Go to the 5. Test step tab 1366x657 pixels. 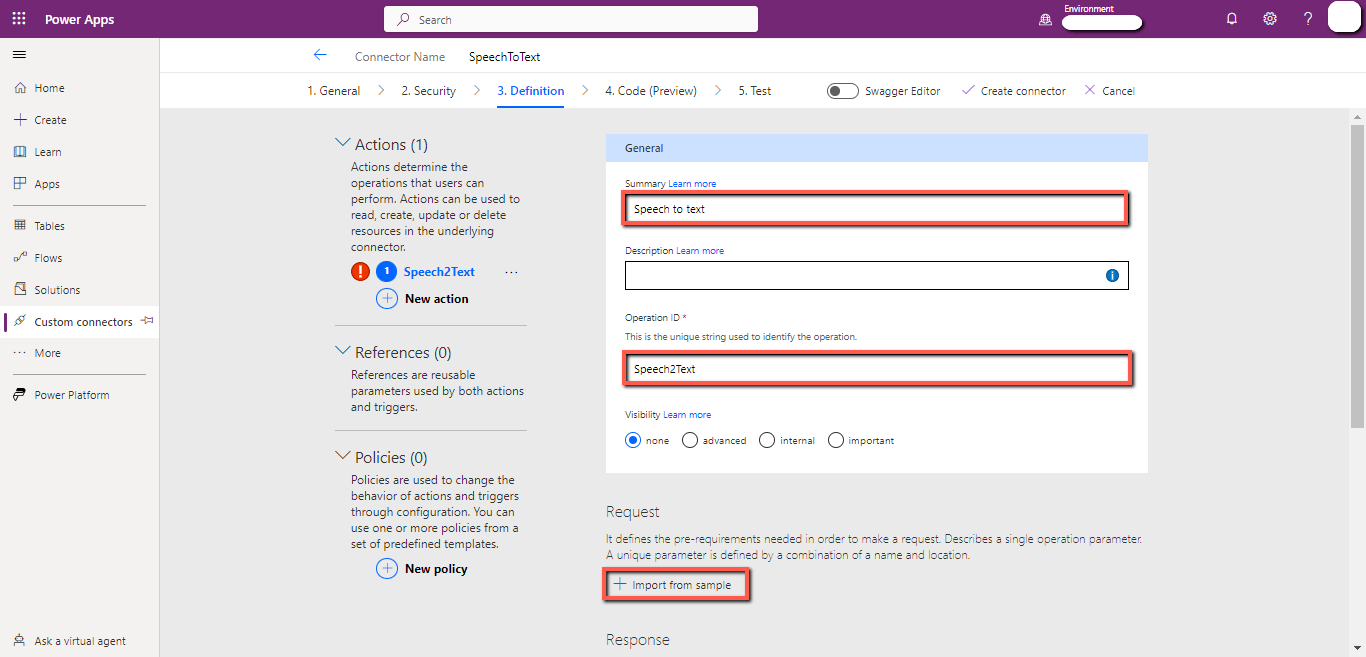pyautogui.click(x=755, y=91)
